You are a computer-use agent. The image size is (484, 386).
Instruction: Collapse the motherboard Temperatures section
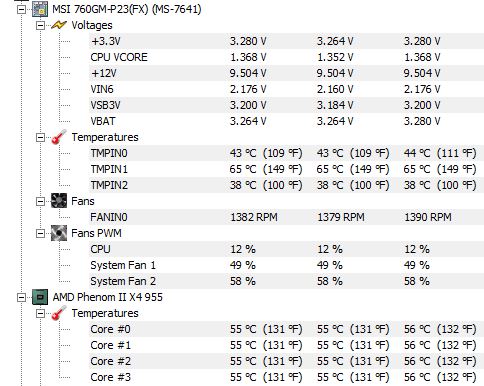click(x=40, y=137)
